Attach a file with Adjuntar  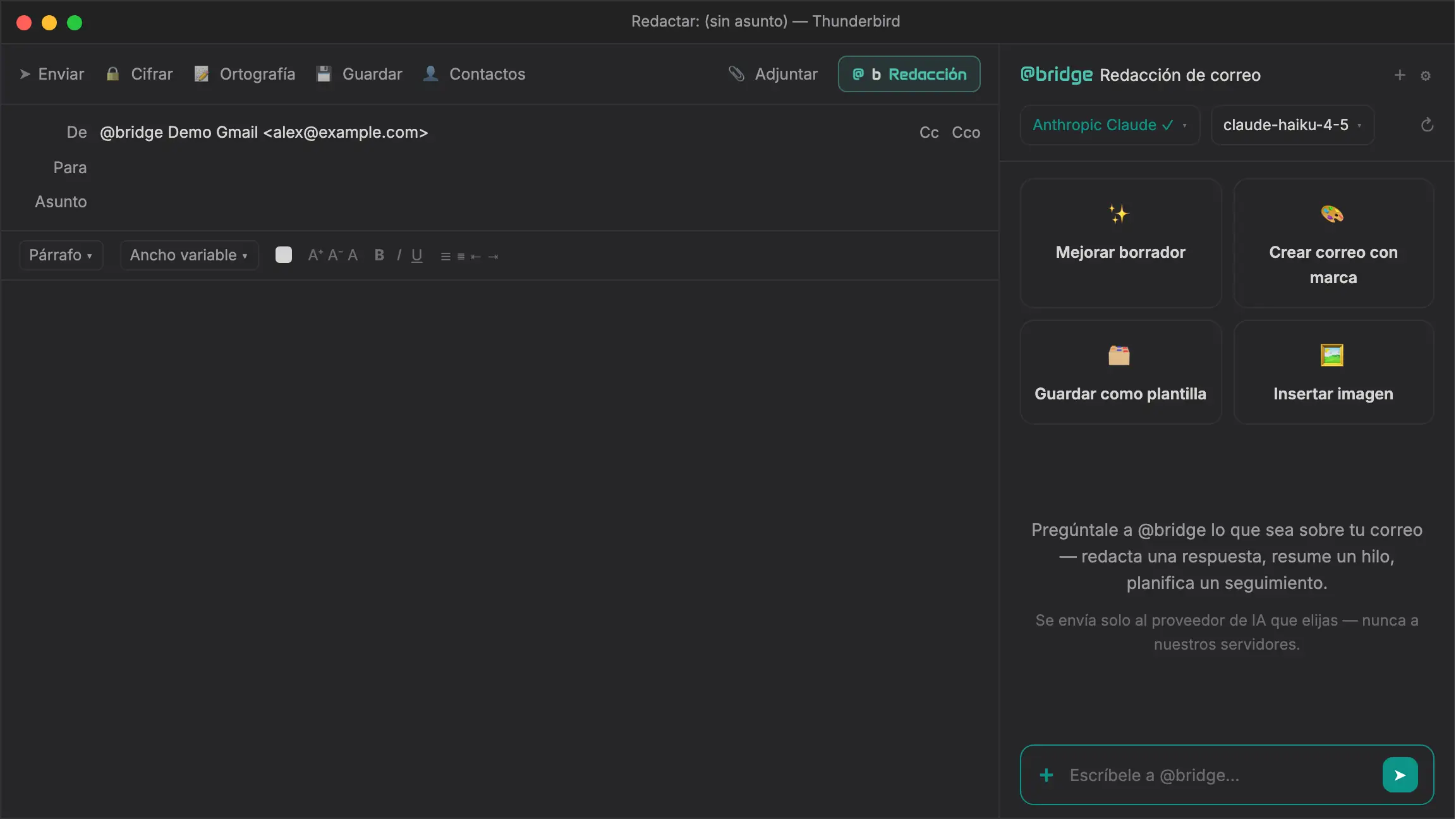click(x=773, y=74)
